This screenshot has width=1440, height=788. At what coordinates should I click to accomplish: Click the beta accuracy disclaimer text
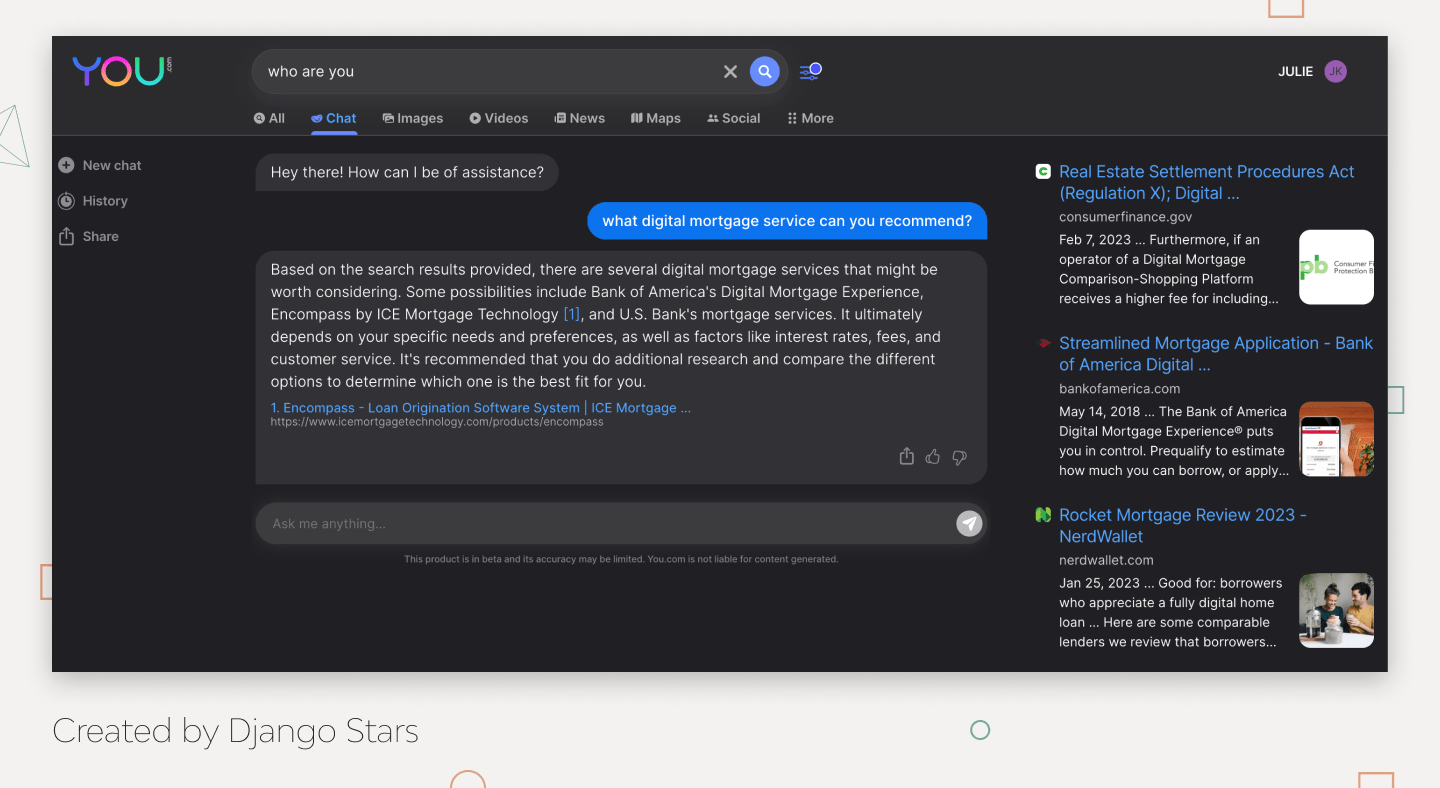621,559
